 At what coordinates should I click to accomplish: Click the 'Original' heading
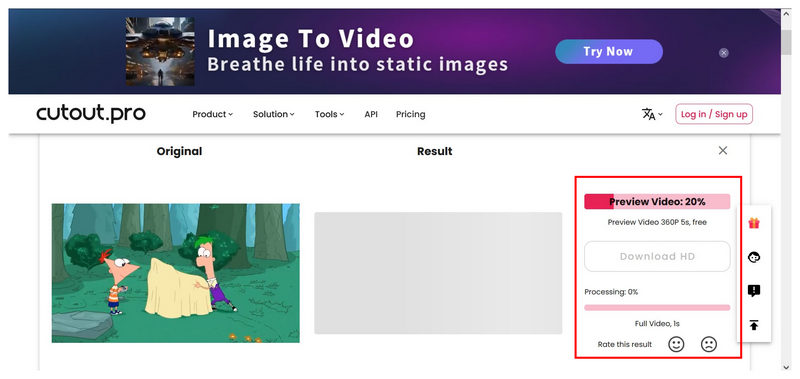[179, 151]
